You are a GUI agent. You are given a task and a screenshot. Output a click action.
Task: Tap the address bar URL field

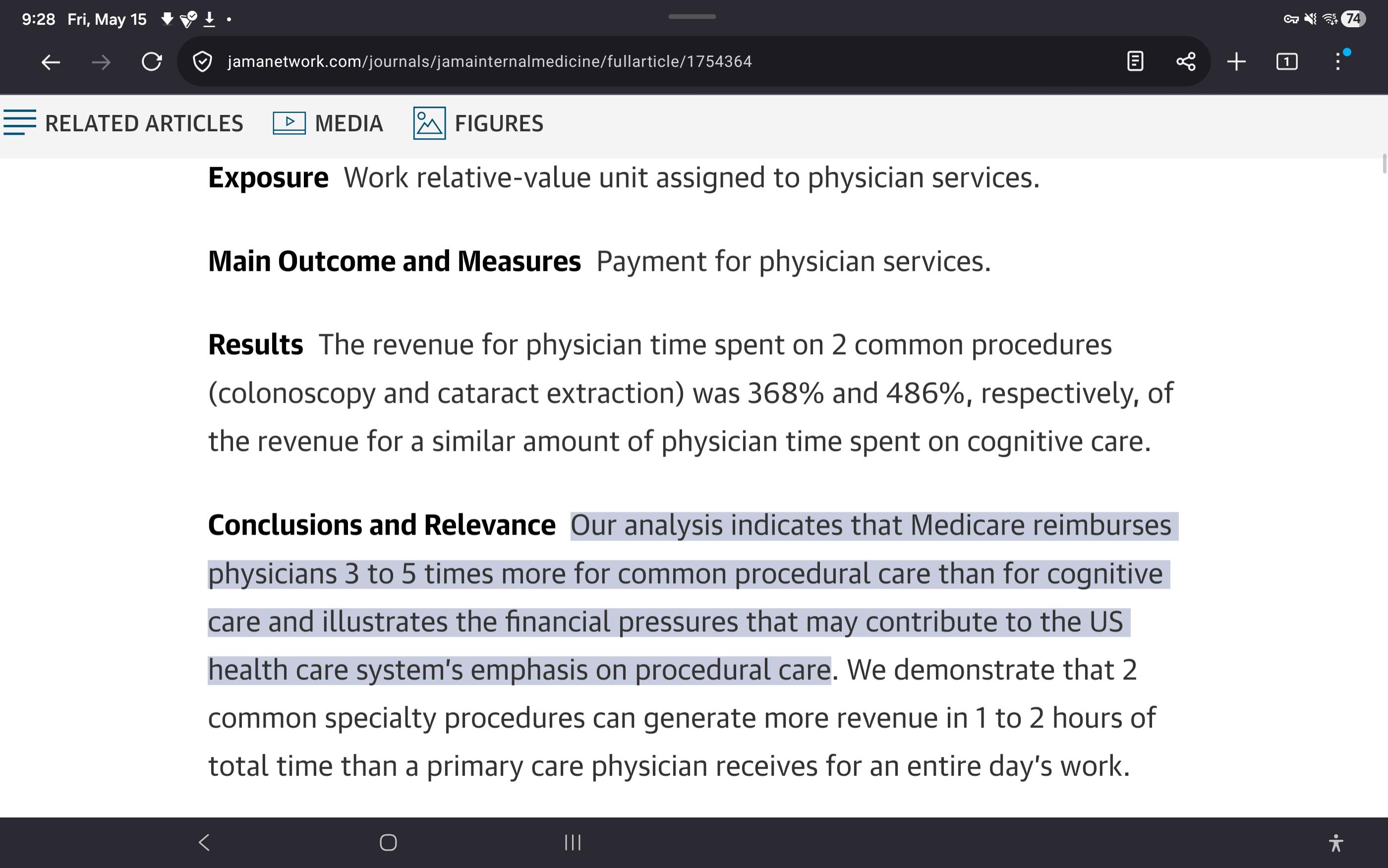489,61
